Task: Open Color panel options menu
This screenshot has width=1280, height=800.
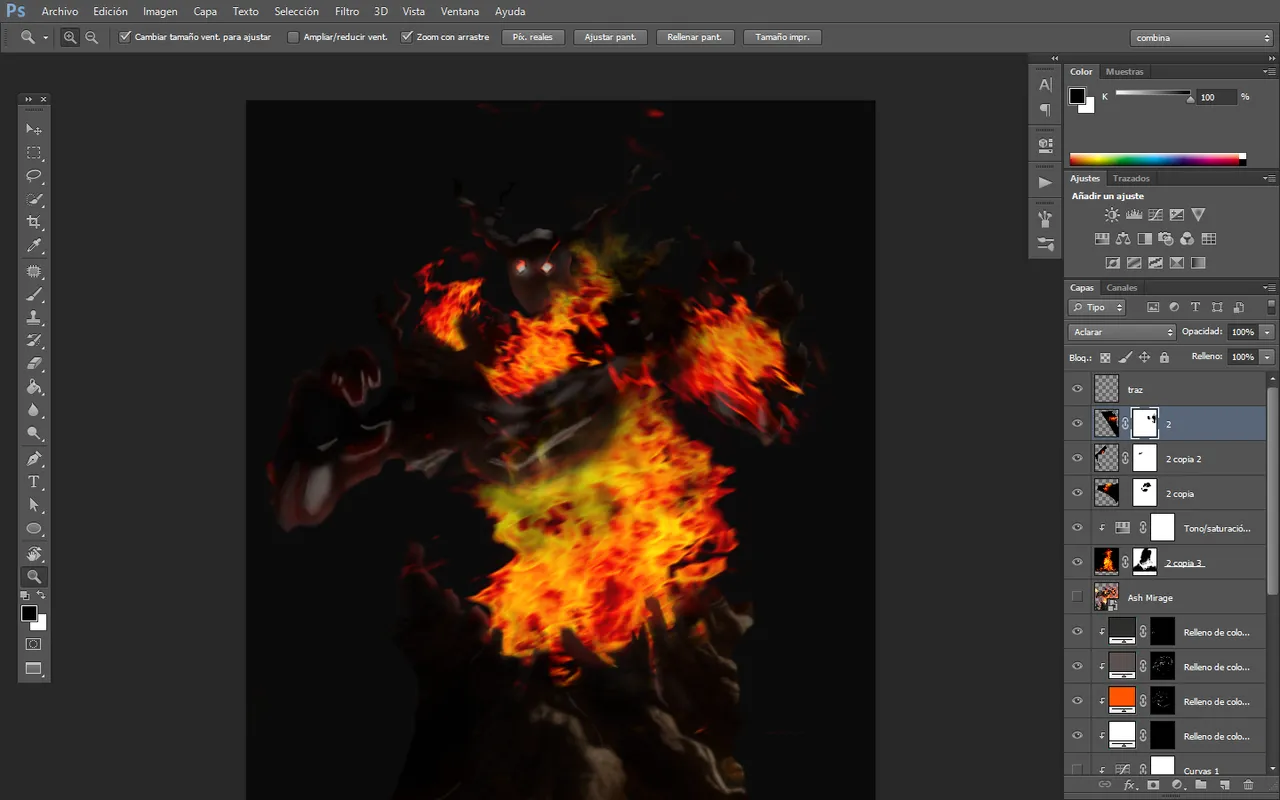Action: (1269, 71)
